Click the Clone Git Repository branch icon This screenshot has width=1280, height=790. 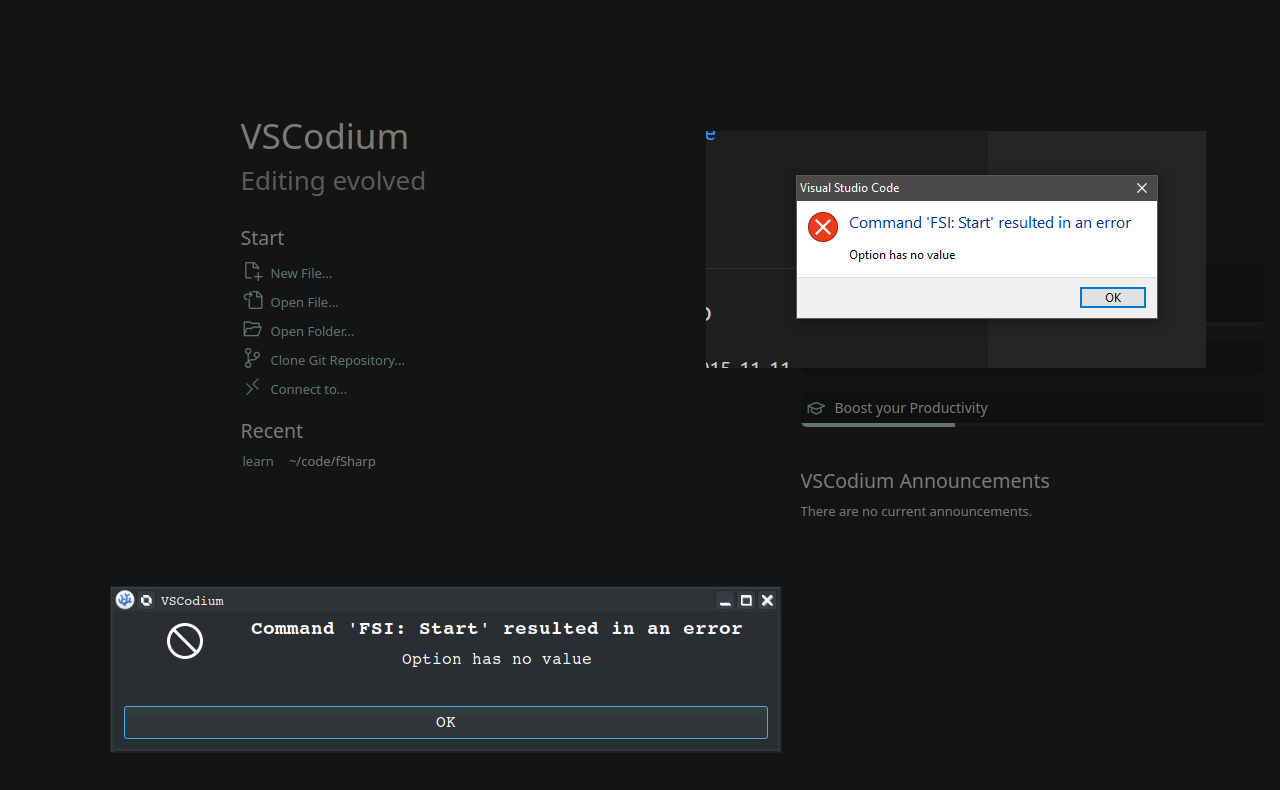point(252,359)
